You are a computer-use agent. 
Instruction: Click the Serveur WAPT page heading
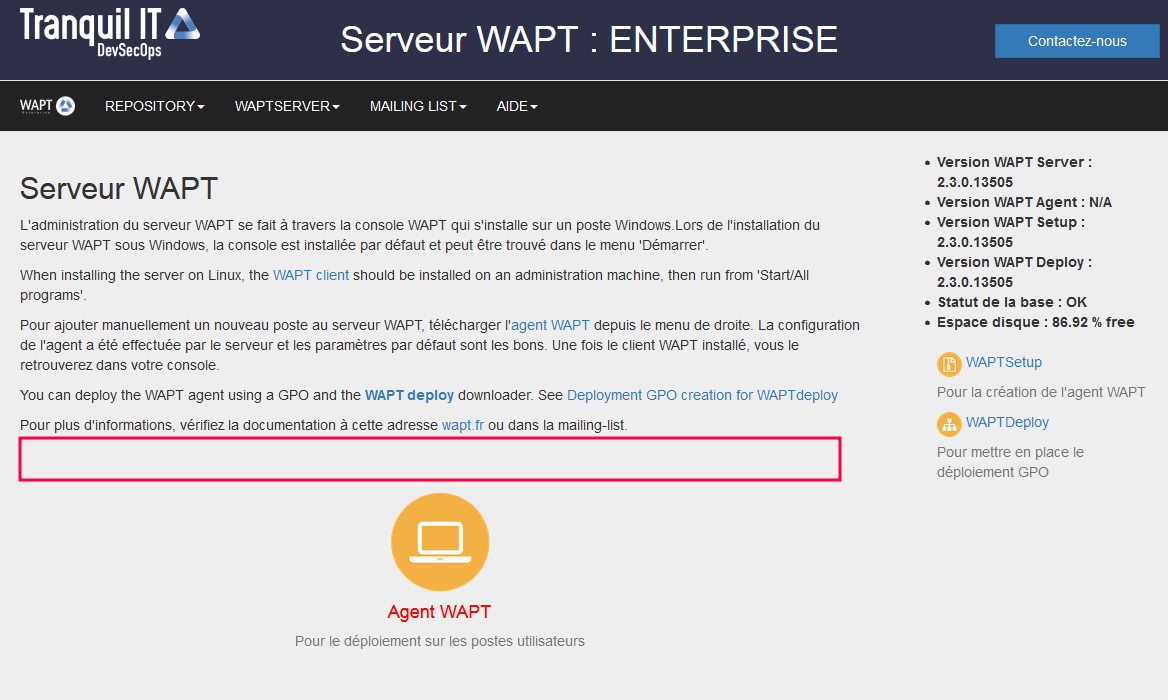(118, 188)
